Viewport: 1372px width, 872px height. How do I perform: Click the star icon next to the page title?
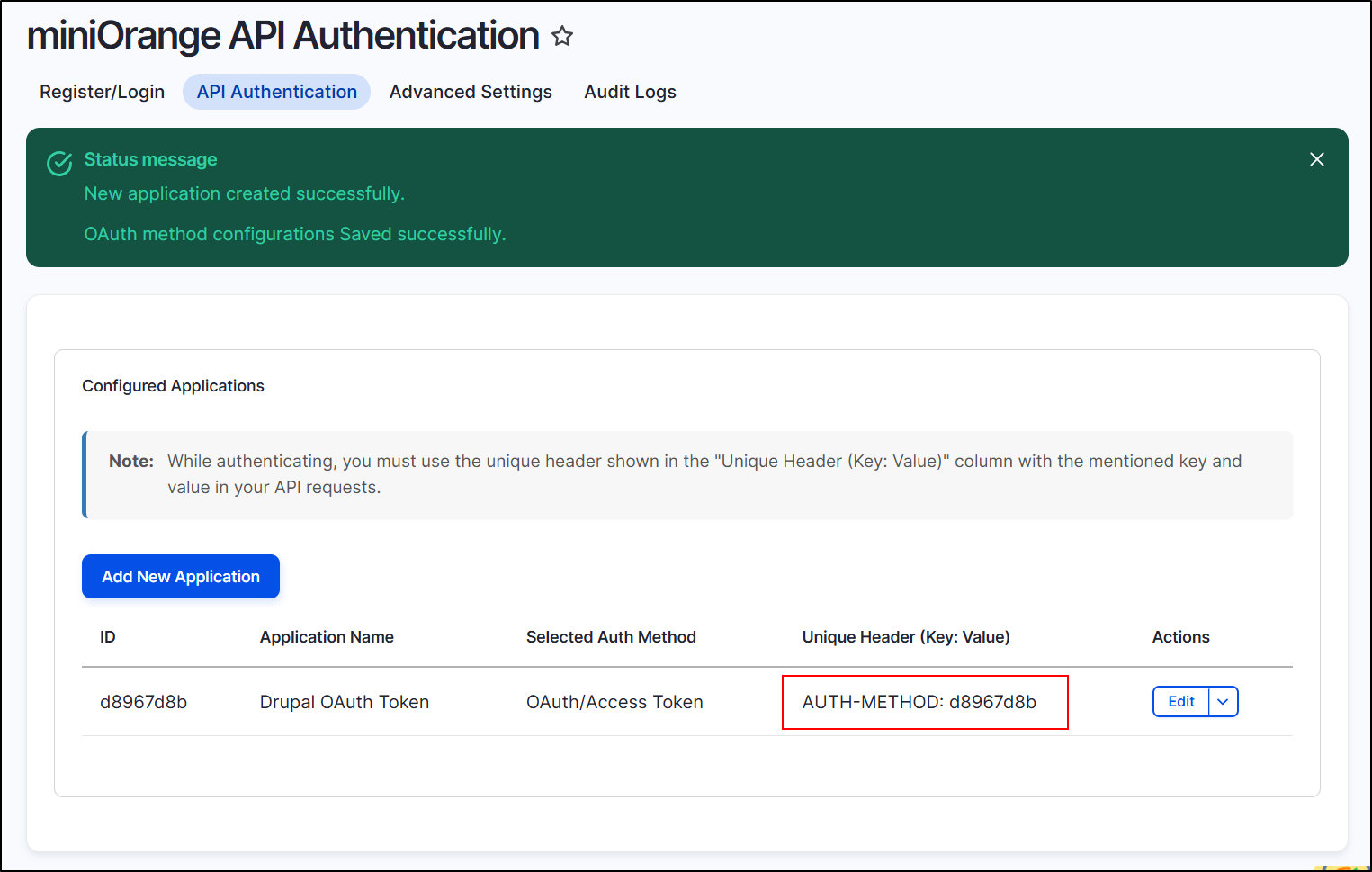[x=561, y=36]
